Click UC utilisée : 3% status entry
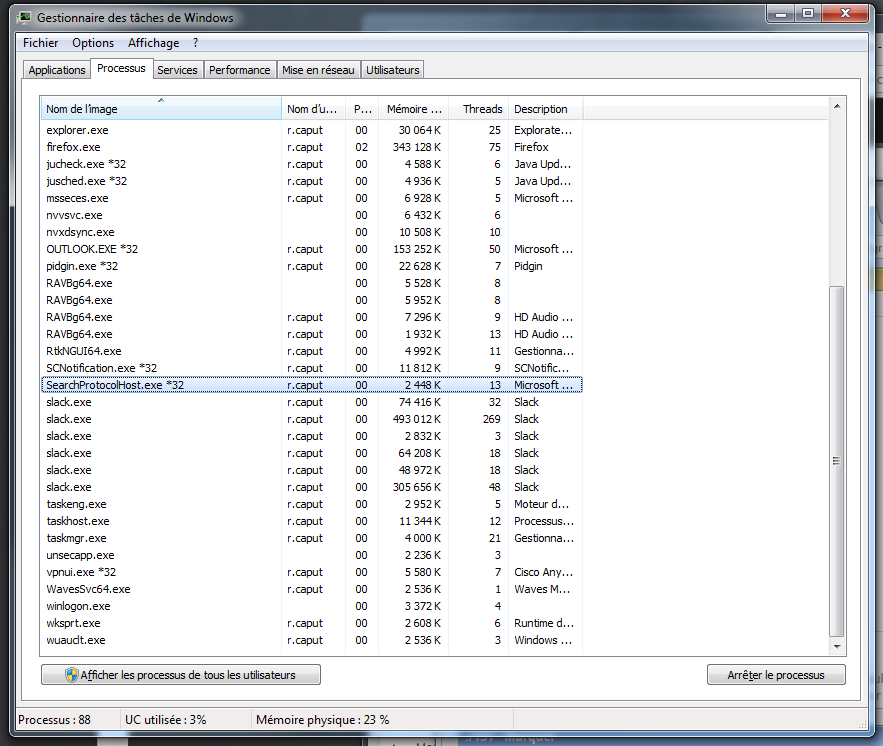The height and width of the screenshot is (746, 883). (166, 720)
